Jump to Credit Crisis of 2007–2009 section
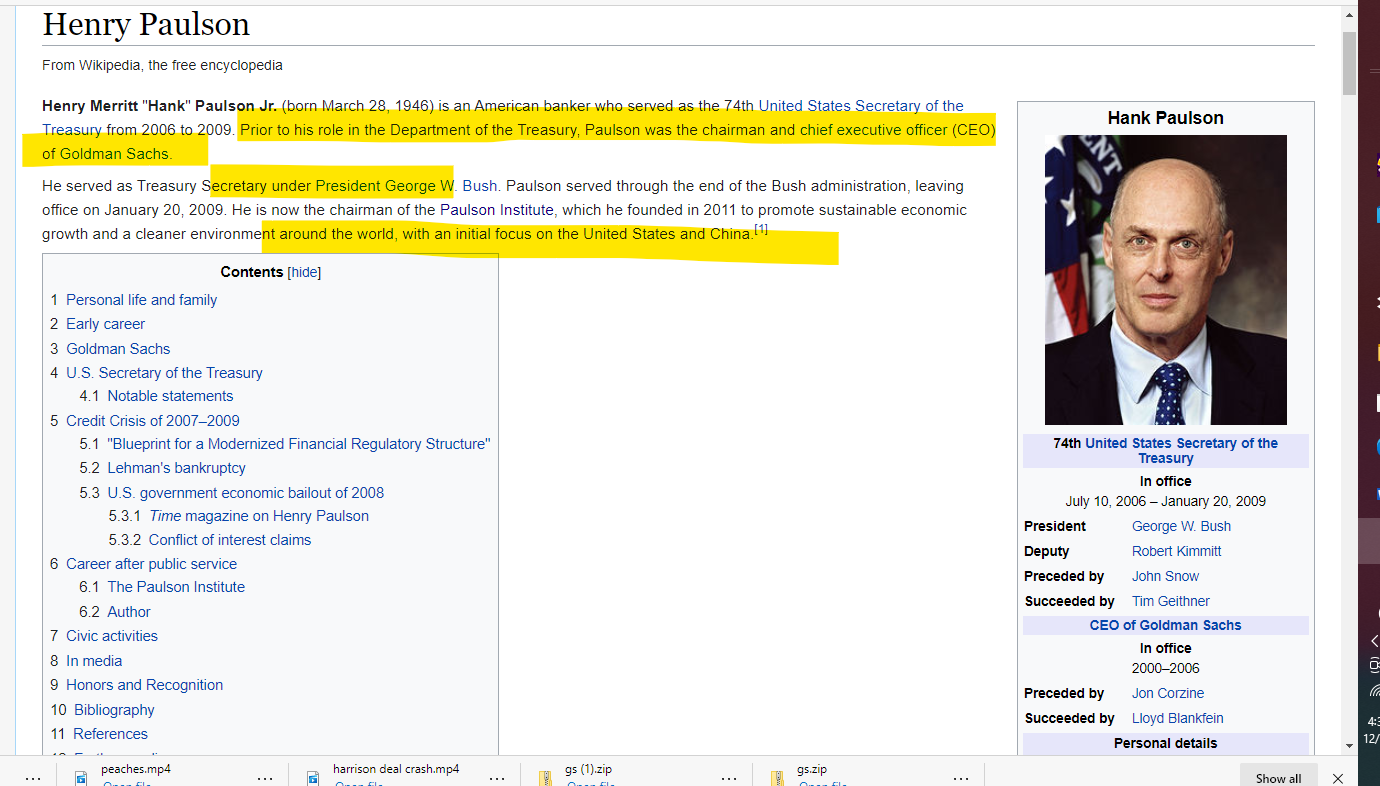The width and height of the screenshot is (1380, 786). pyautogui.click(x=153, y=421)
